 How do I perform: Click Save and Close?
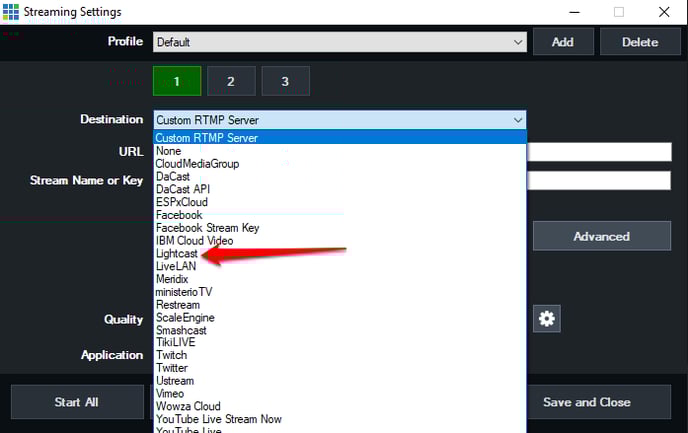586,402
